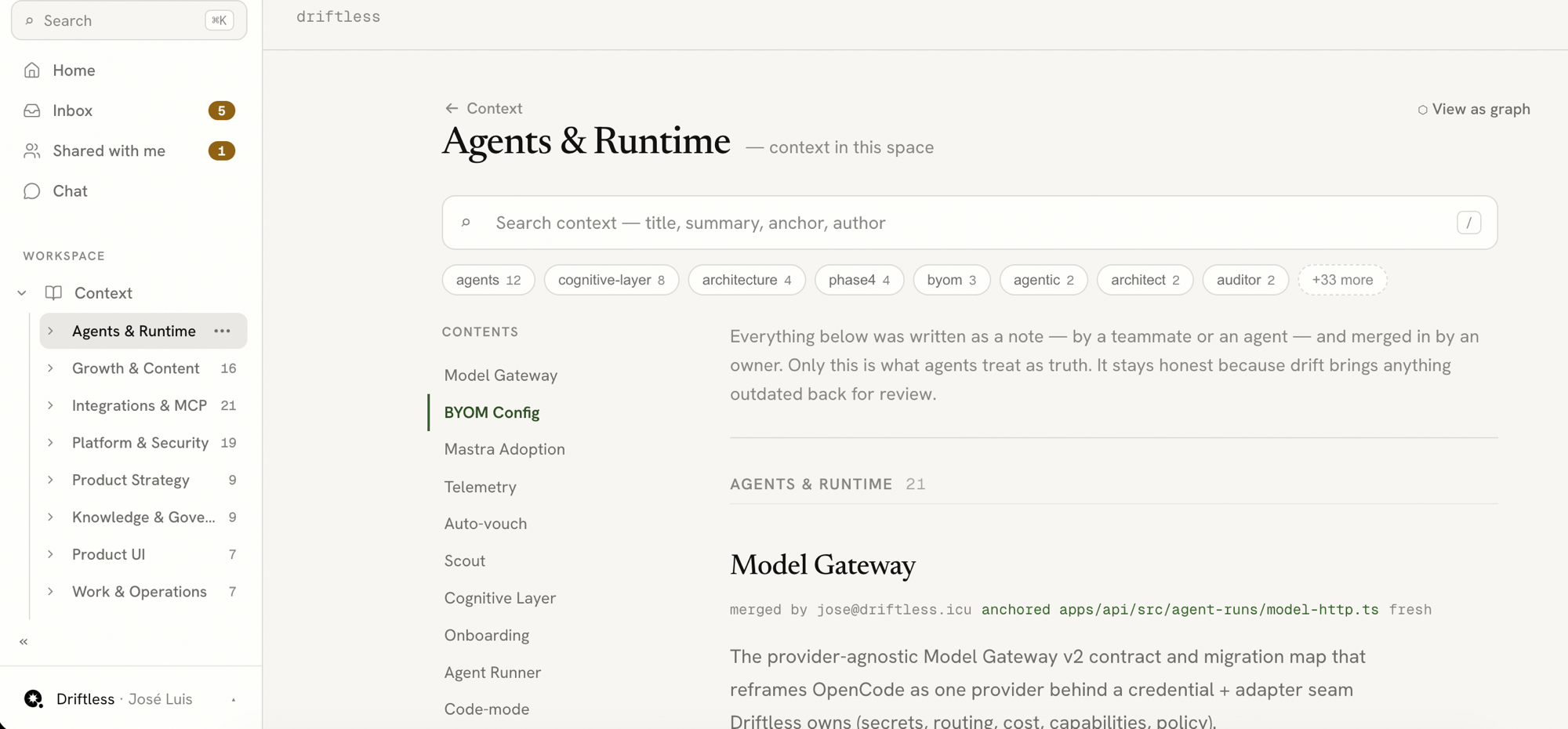1568x729 pixels.
Task: Click the Home icon in sidebar
Action: coord(32,71)
